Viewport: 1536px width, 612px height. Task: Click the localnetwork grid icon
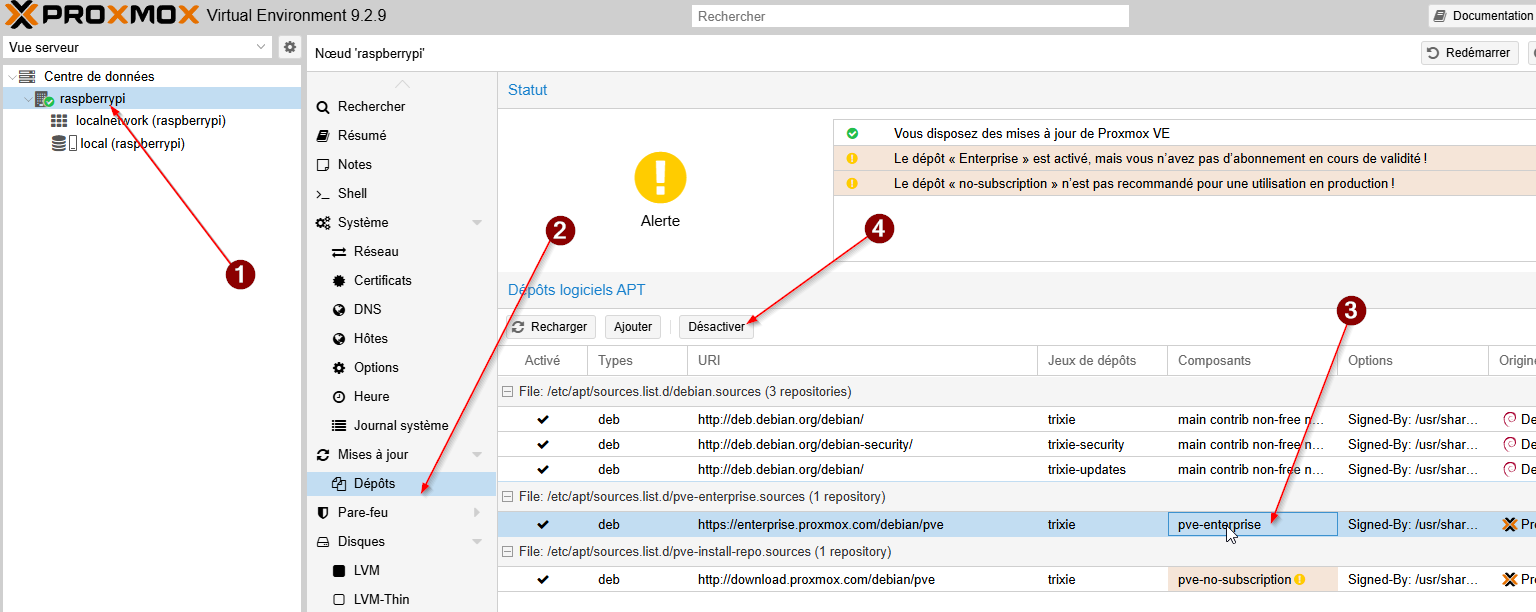(59, 121)
